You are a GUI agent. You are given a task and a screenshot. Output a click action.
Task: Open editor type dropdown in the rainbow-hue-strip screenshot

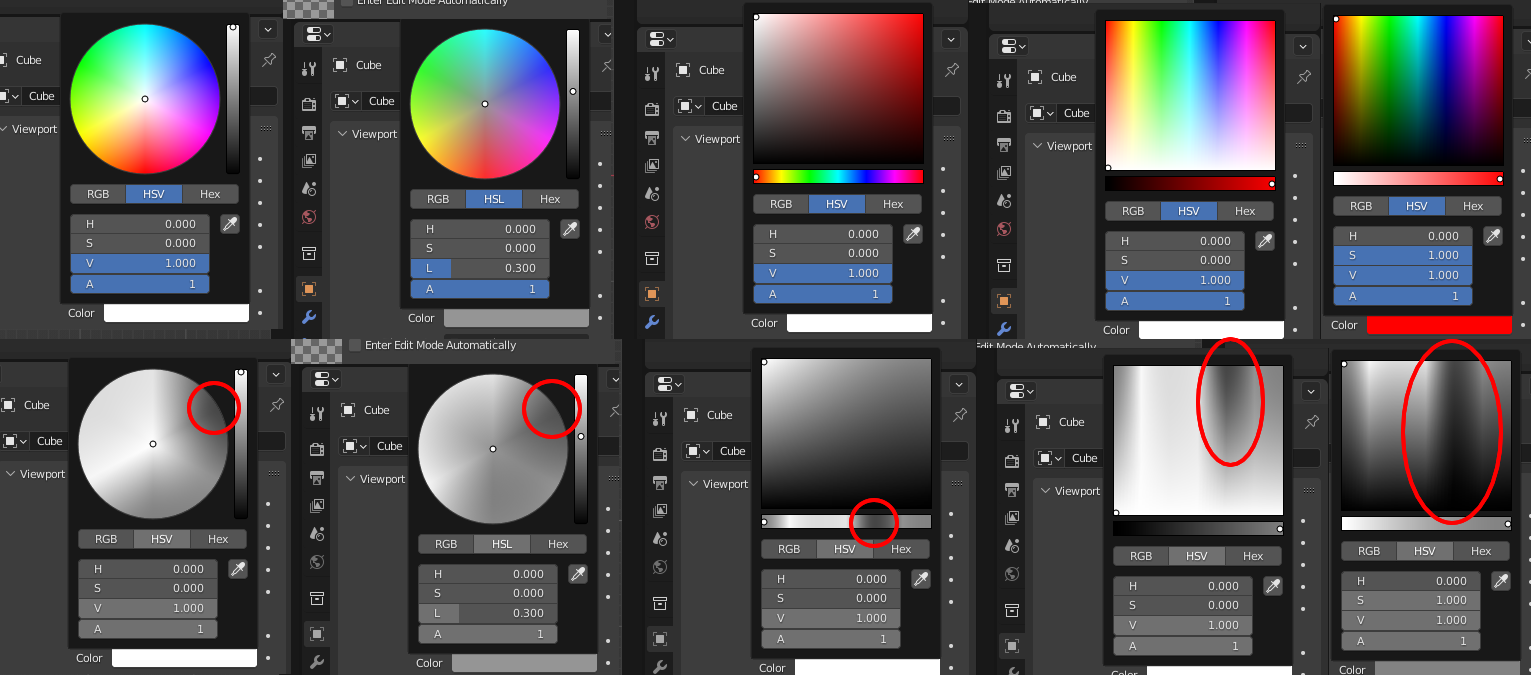tap(662, 39)
